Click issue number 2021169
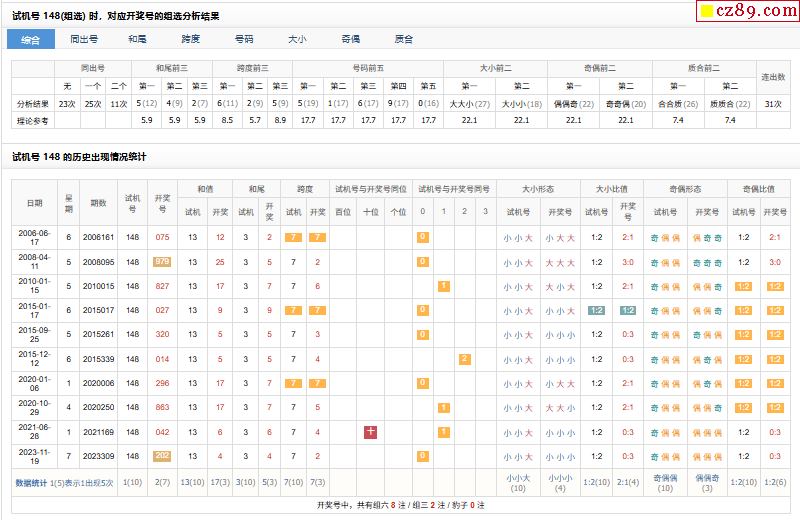The height and width of the screenshot is (520, 800). coord(98,432)
